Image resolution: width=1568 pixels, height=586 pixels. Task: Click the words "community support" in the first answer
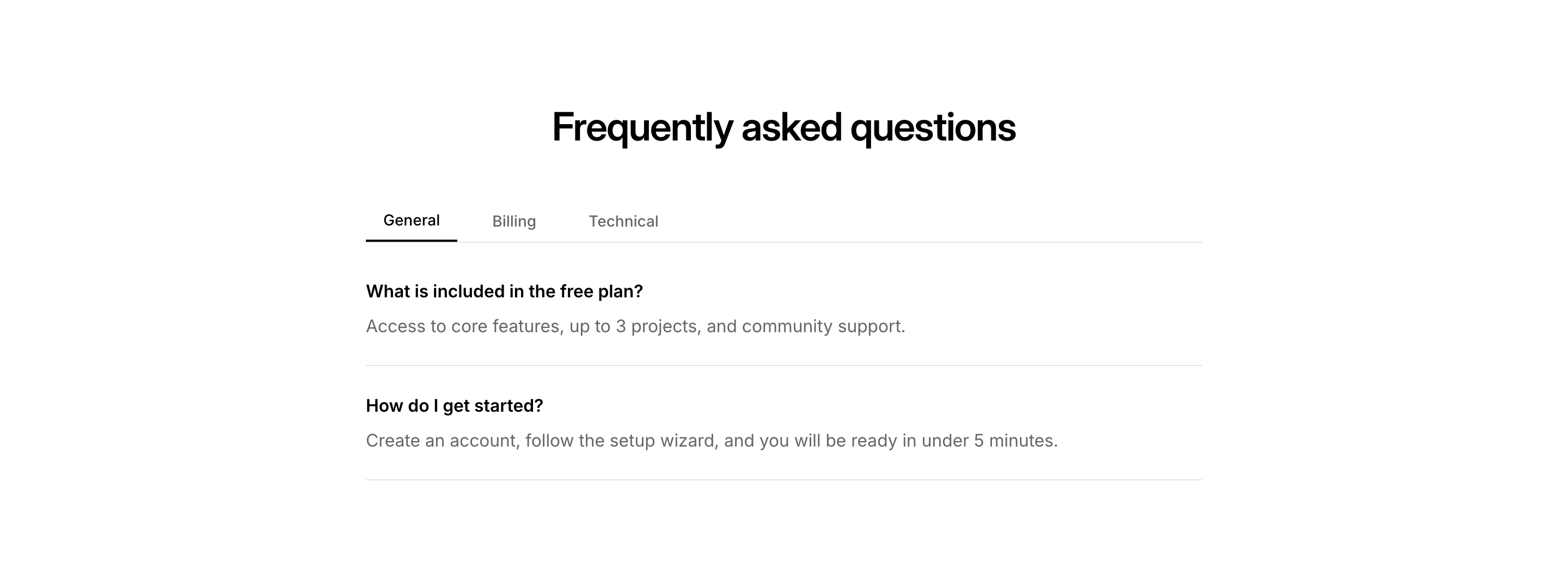pos(822,327)
